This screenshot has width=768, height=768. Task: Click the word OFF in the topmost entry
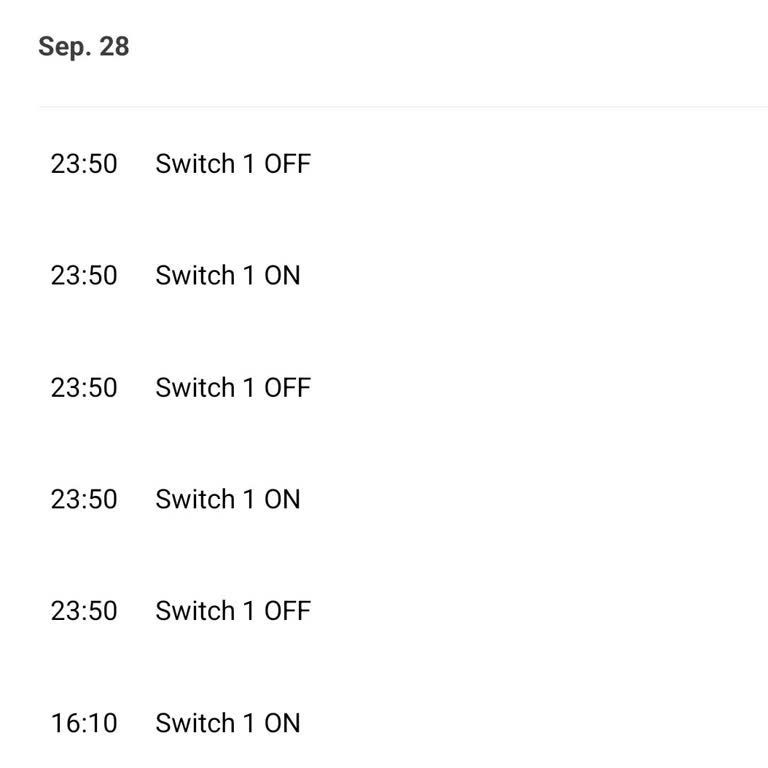pos(287,164)
